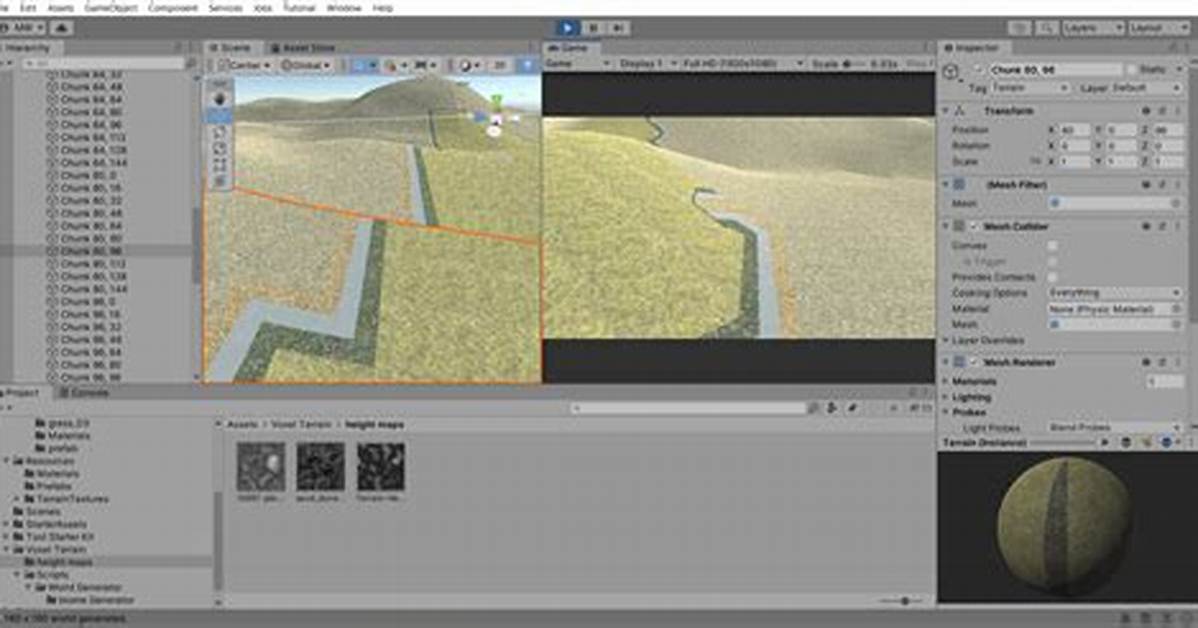This screenshot has height=628, width=1198.
Task: Select the hand View tool in Scene overlay
Action: coord(220,99)
